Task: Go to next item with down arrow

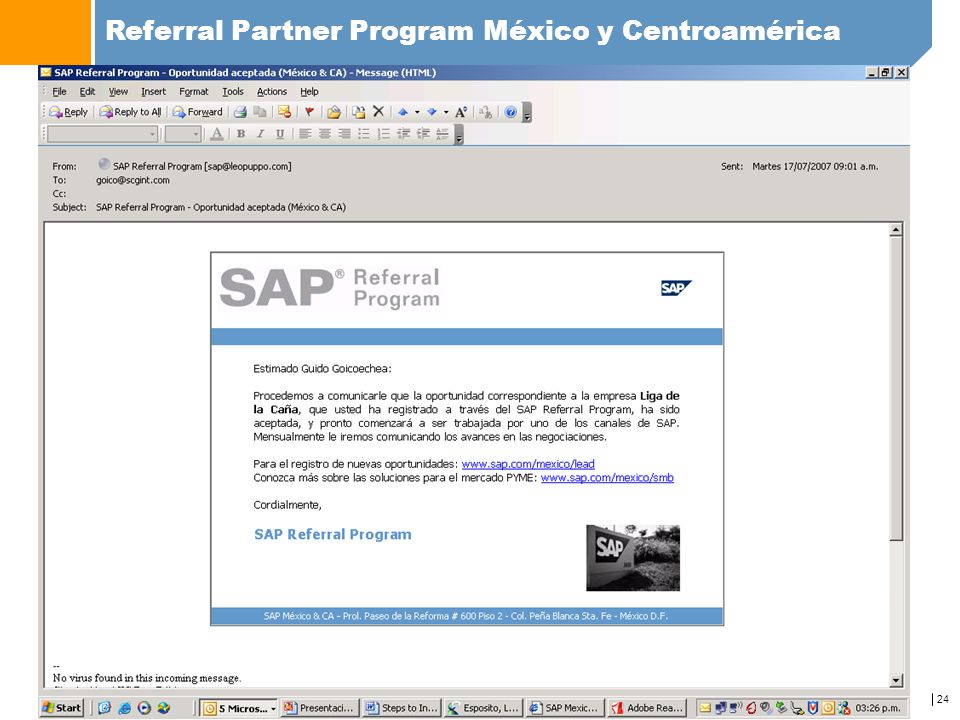Action: [x=432, y=112]
